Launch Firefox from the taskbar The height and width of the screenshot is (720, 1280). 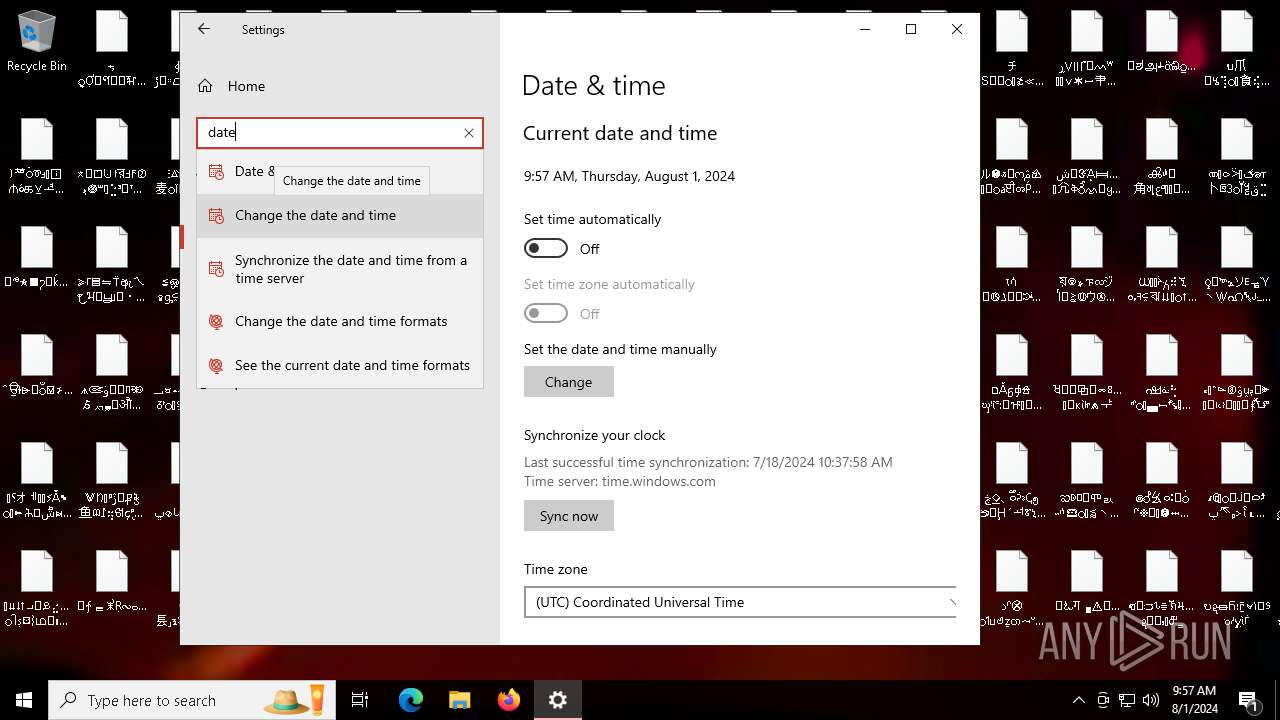pyautogui.click(x=509, y=700)
